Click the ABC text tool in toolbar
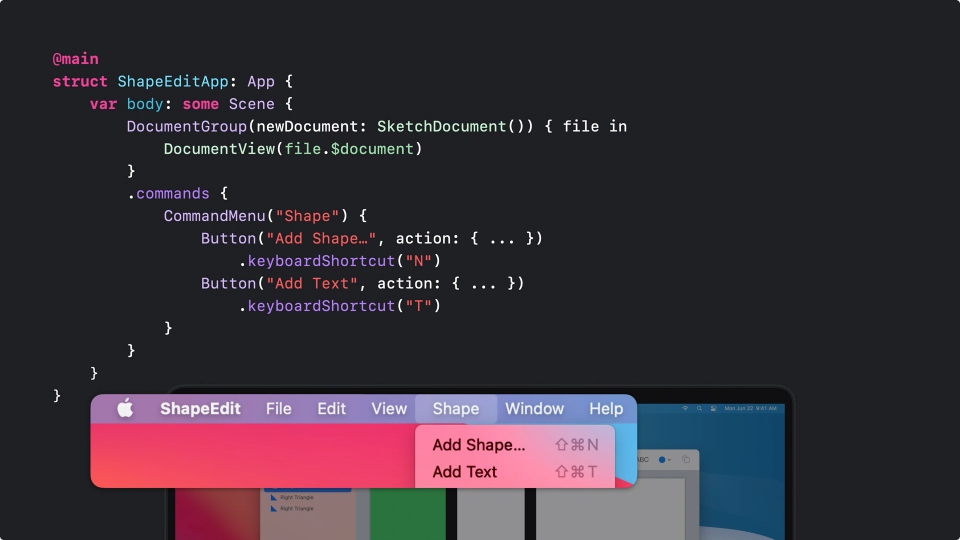This screenshot has width=960, height=540. 643,459
